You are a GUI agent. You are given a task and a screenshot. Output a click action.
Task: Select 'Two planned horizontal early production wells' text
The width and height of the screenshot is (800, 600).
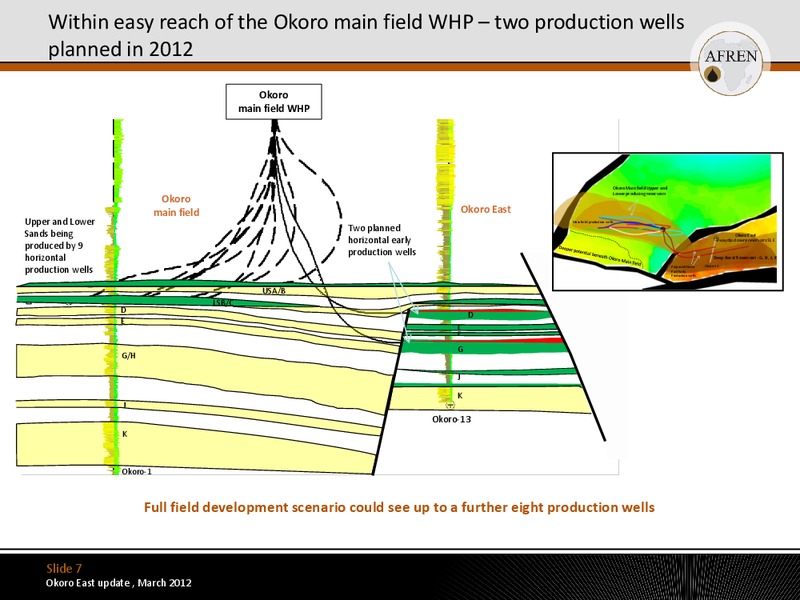coord(382,240)
